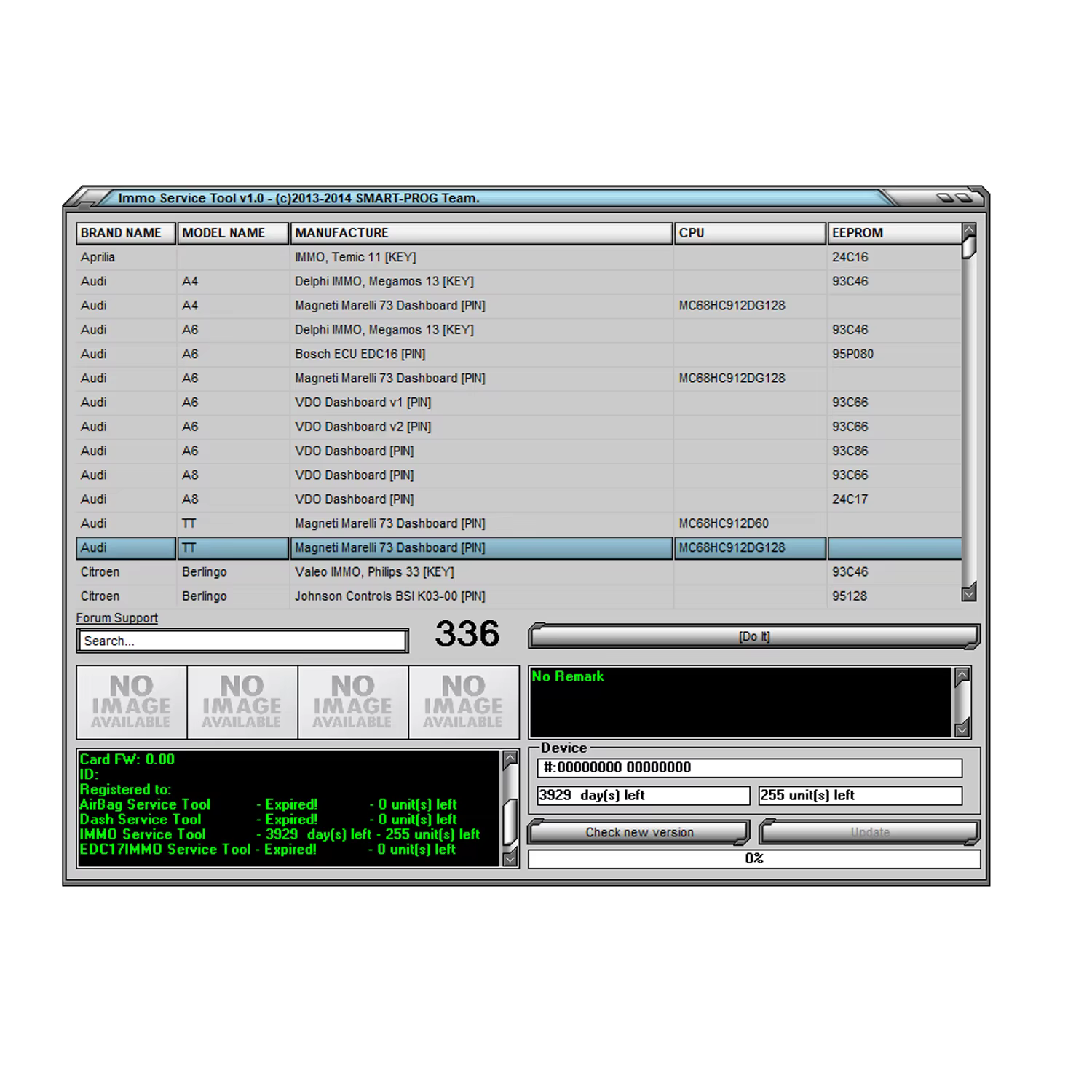Select Audi A6 VDO Dashboard 93C86 row
The height and width of the screenshot is (1092, 1092).
click(x=518, y=451)
